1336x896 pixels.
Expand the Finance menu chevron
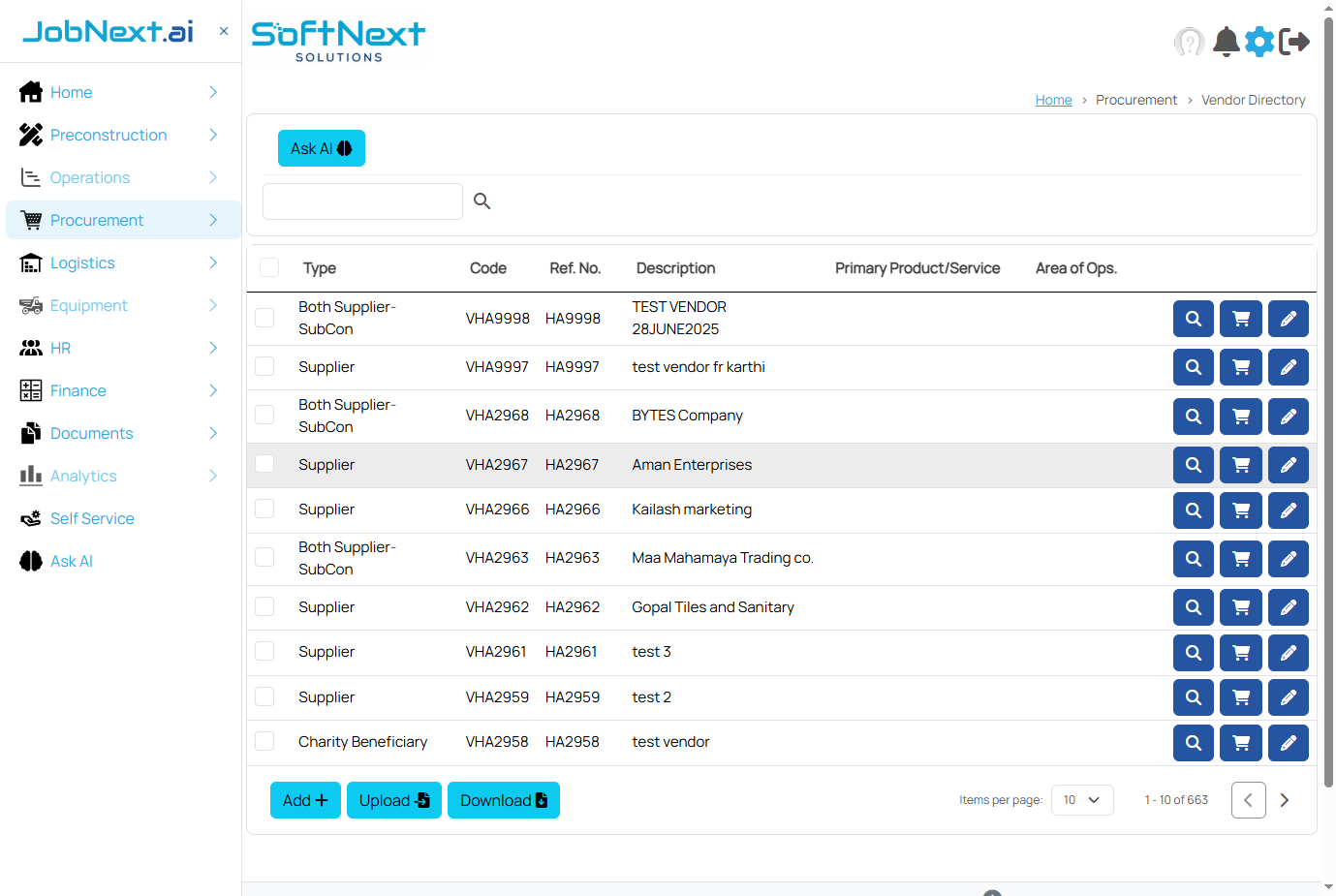[x=213, y=390]
